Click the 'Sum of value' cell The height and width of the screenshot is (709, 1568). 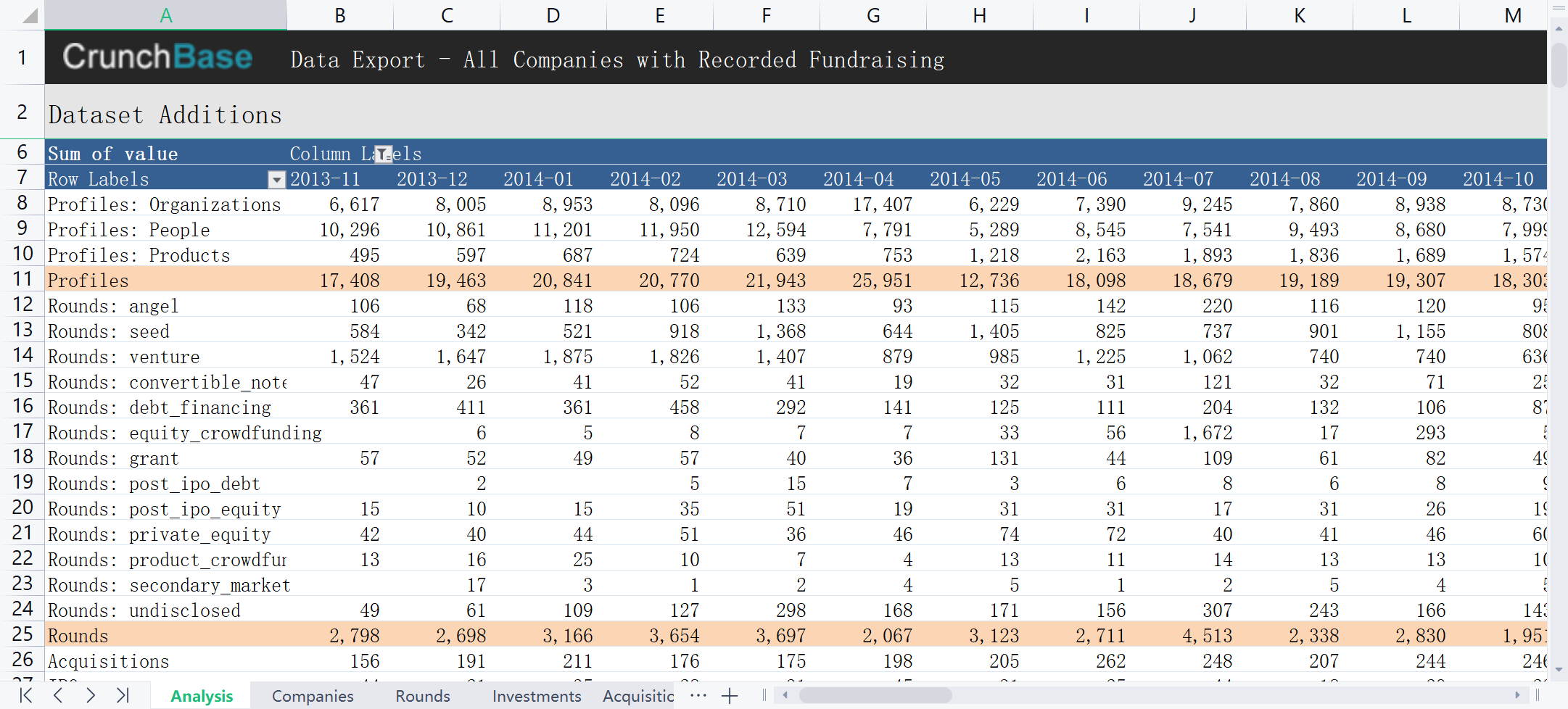[166, 154]
